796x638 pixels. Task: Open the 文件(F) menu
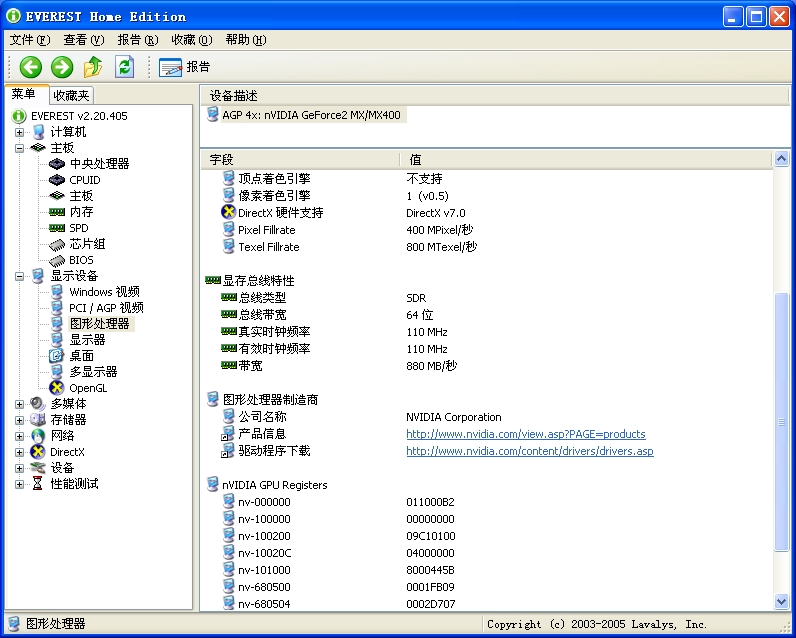click(29, 40)
